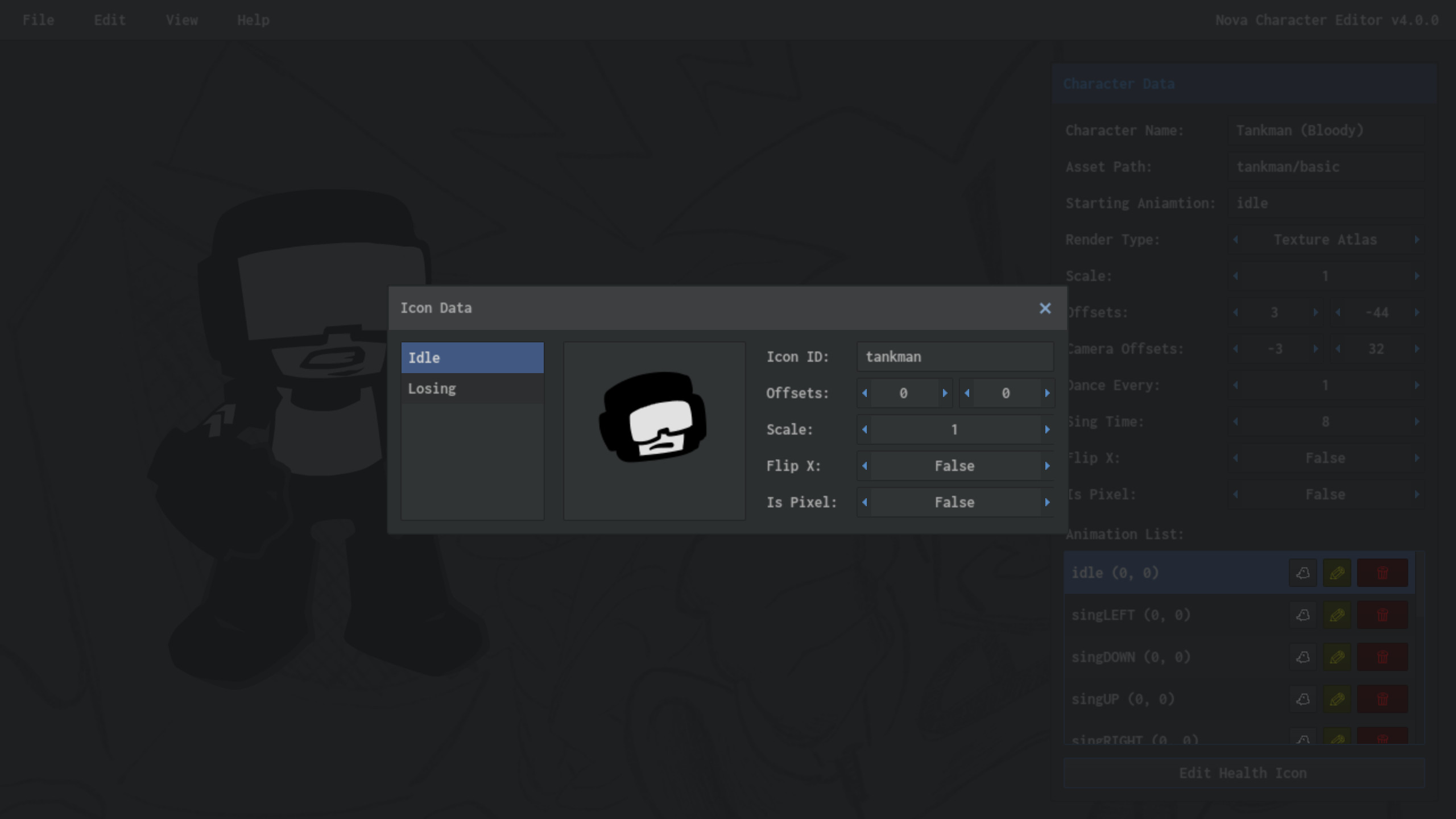Toggle ghost preview for idle animation
Image resolution: width=1456 pixels, height=819 pixels.
coord(1302,573)
